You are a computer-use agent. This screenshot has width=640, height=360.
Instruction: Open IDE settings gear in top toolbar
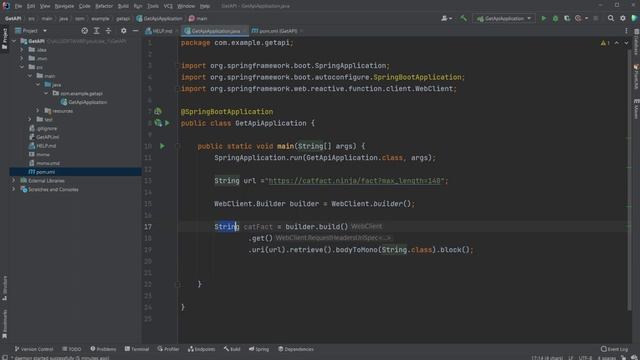[622, 18]
